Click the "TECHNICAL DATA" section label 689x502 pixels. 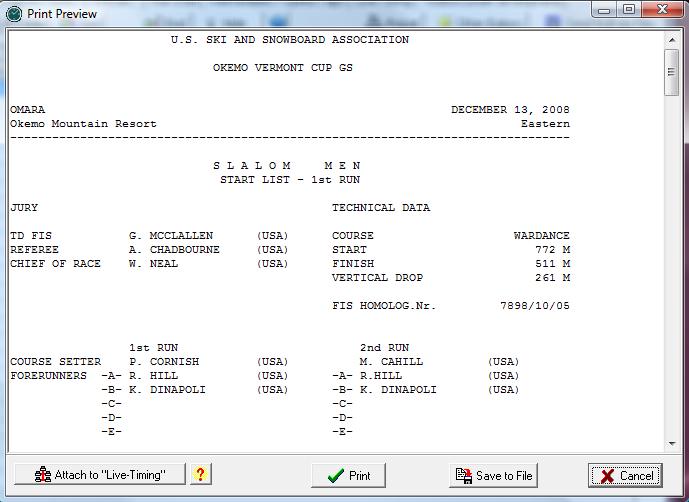click(381, 207)
